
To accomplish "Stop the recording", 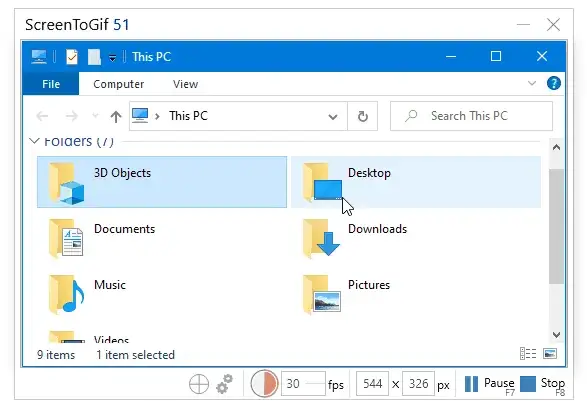I will (x=542, y=384).
